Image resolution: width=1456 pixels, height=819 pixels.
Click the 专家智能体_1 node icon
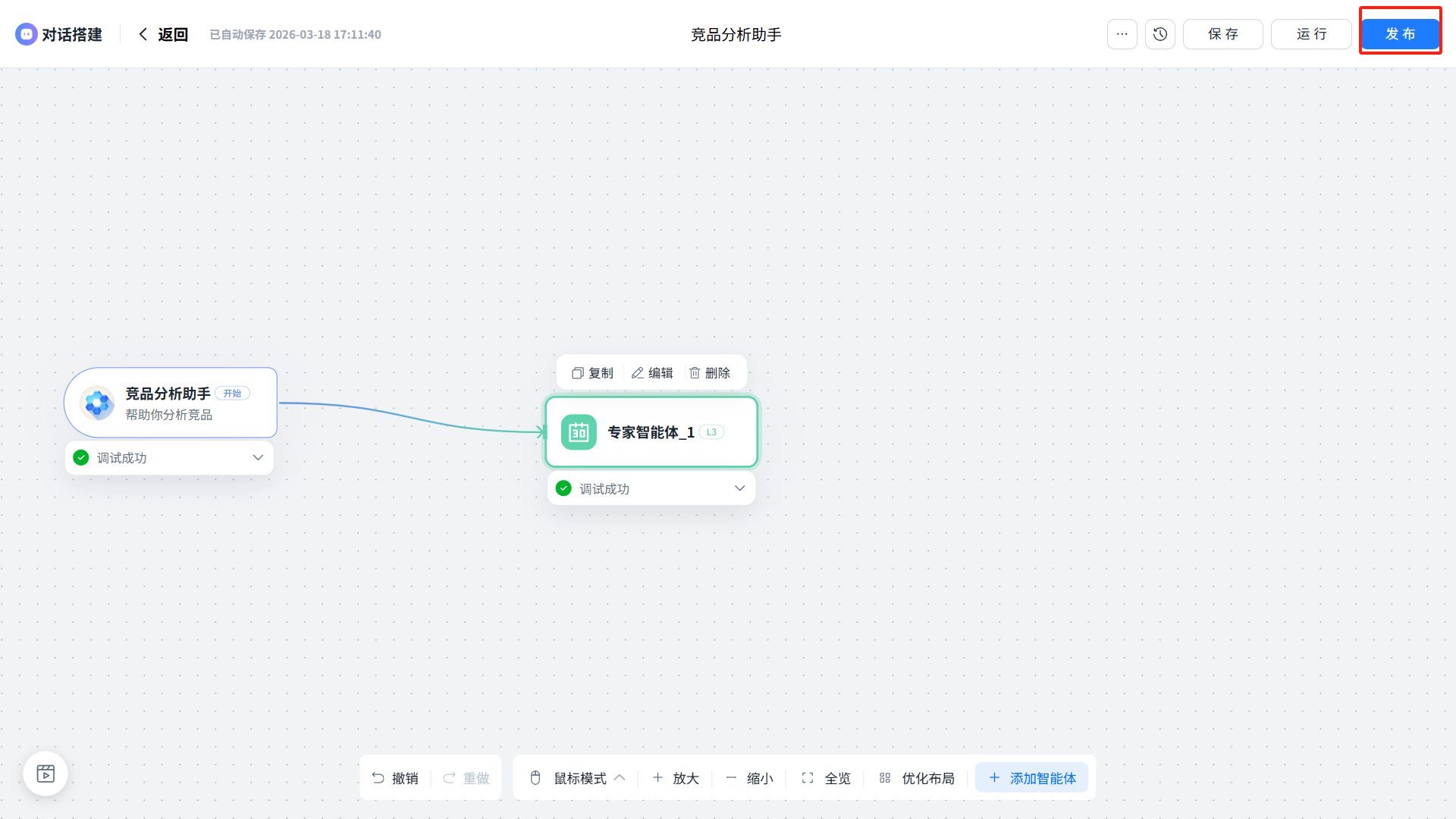click(x=579, y=432)
